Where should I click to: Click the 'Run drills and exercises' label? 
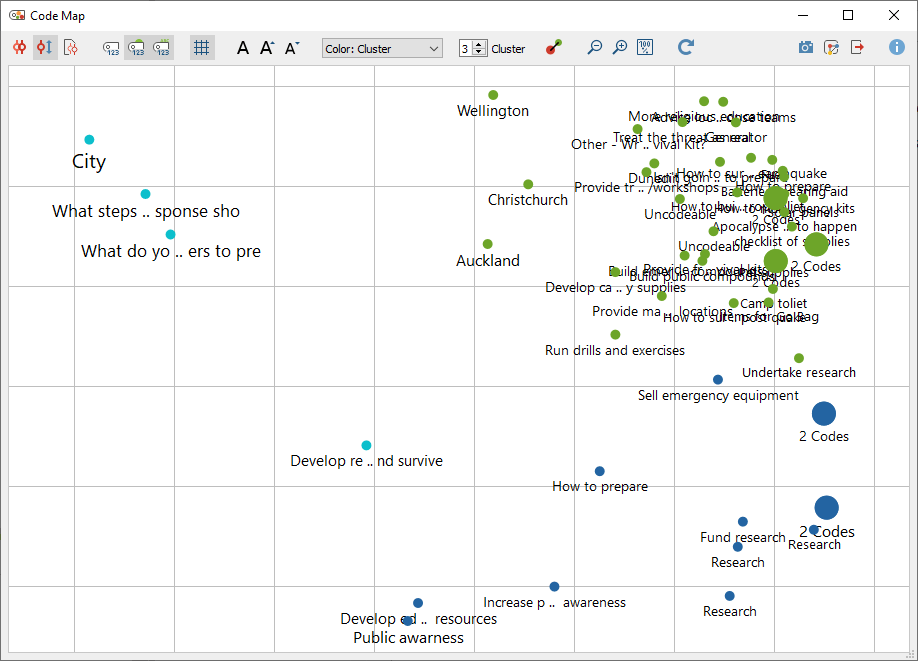615,350
